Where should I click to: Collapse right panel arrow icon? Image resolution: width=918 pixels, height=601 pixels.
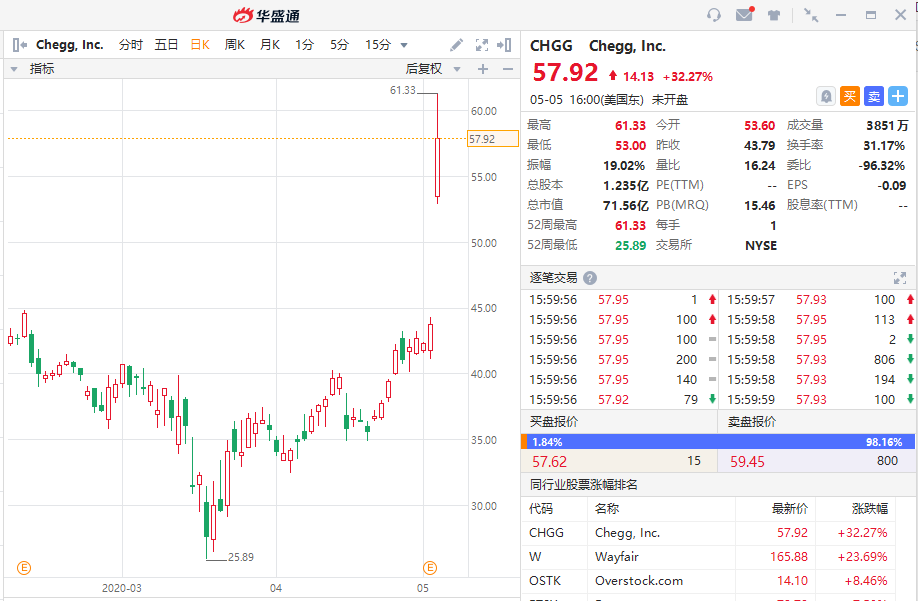pos(504,45)
